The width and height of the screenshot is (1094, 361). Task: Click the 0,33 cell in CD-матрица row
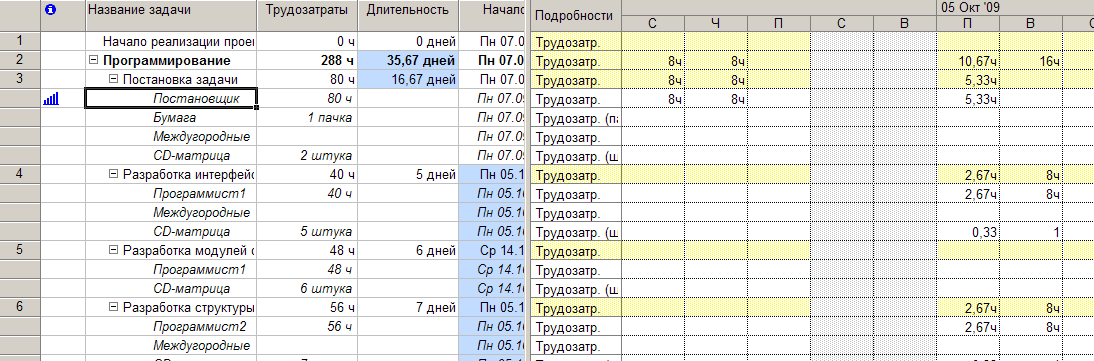point(967,231)
